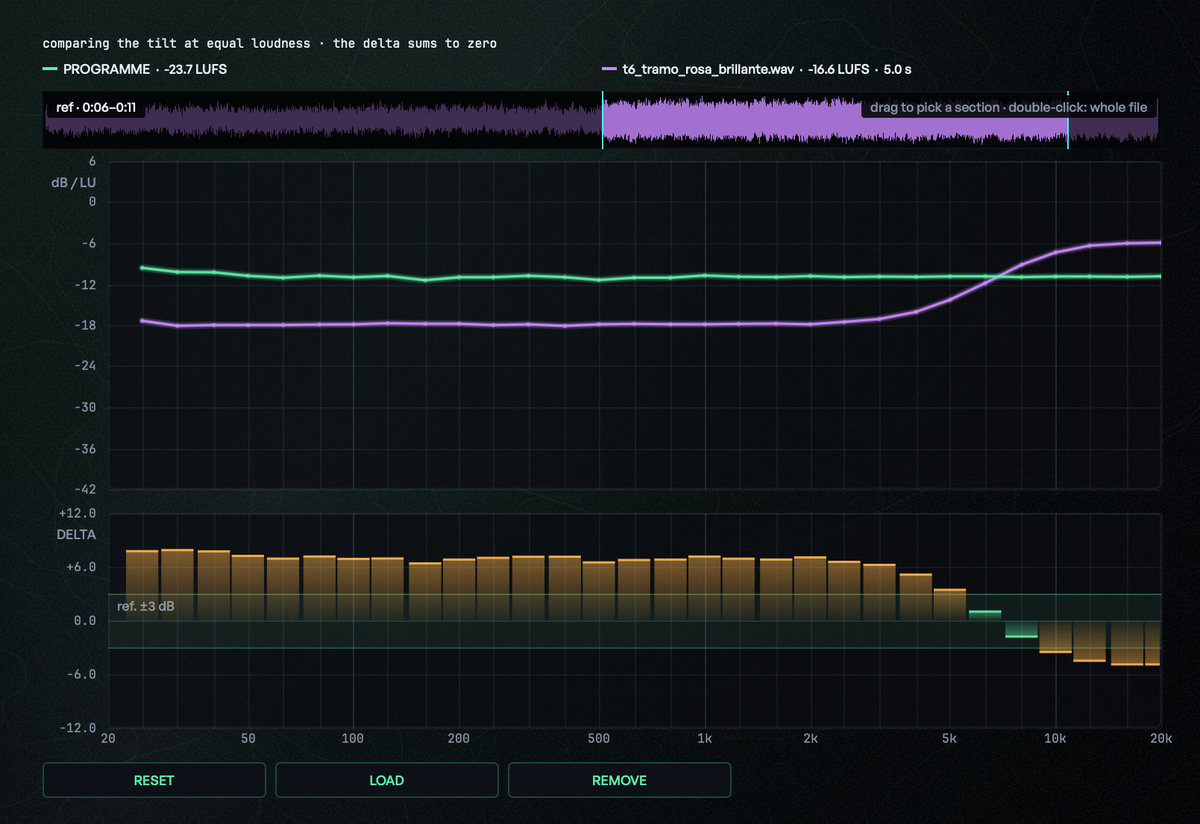Select the left waveform selection handle
The width and height of the screenshot is (1200, 824).
point(602,121)
